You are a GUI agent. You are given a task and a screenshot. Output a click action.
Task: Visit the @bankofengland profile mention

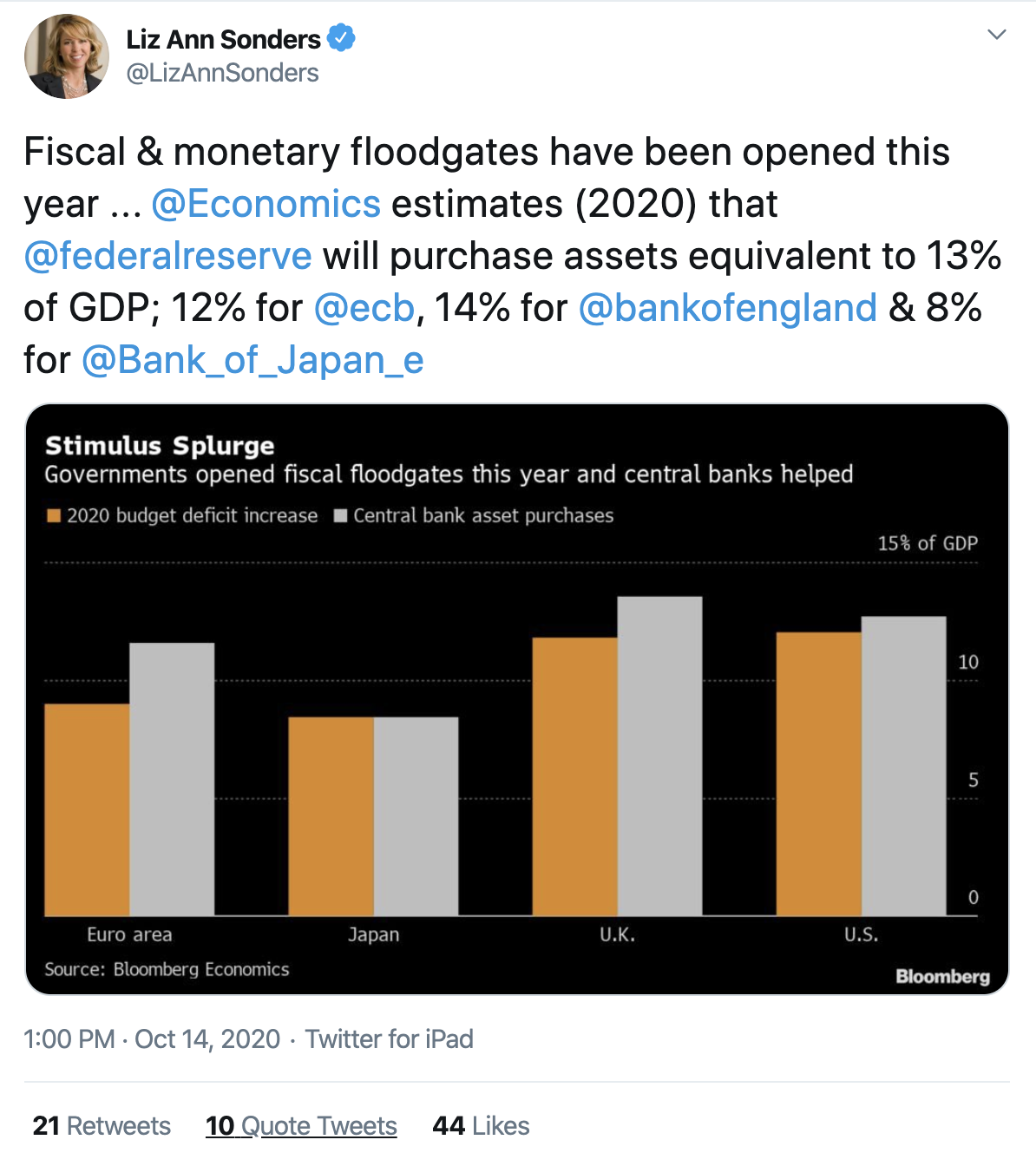(x=727, y=308)
